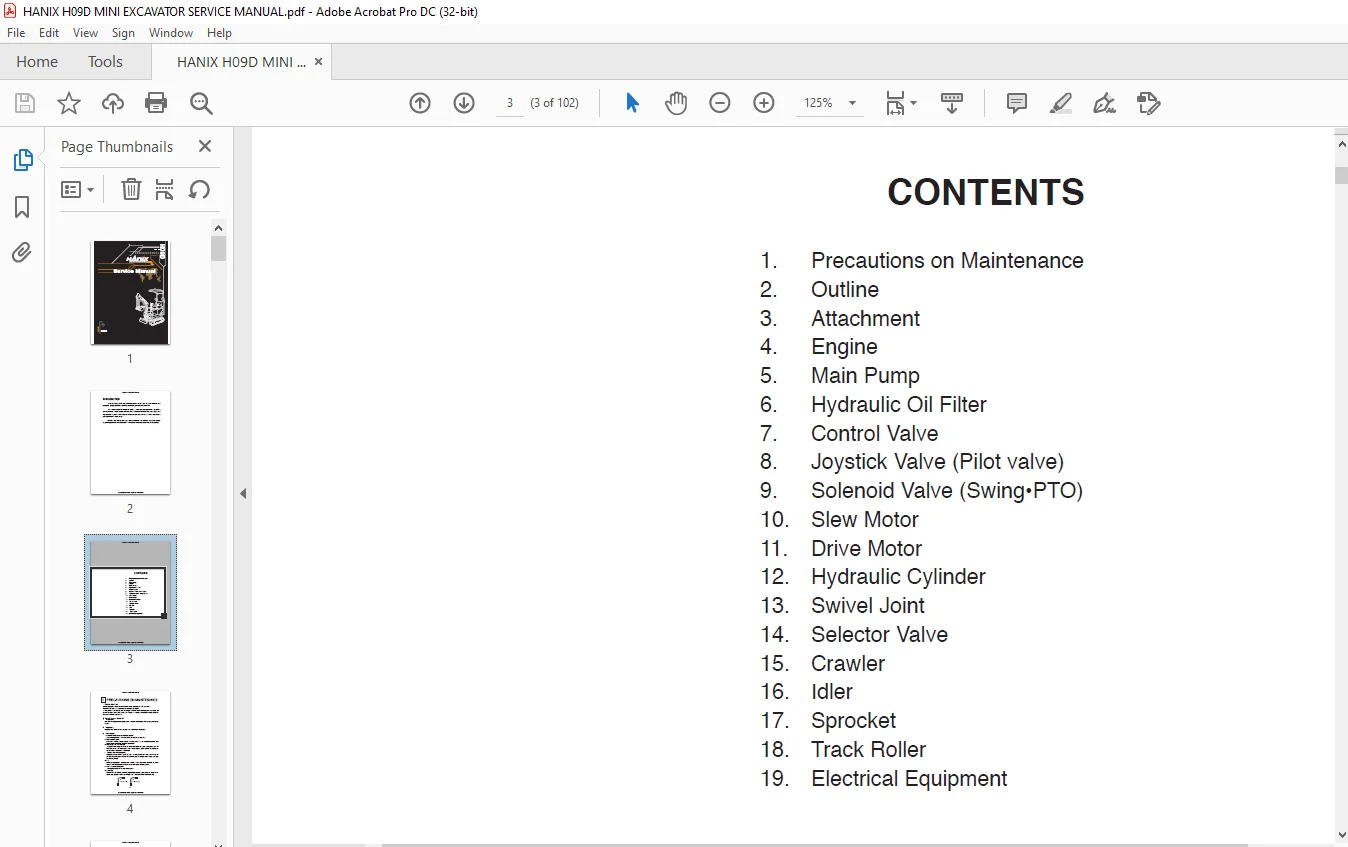Click the document scroll down arrow

pyautogui.click(x=1341, y=834)
